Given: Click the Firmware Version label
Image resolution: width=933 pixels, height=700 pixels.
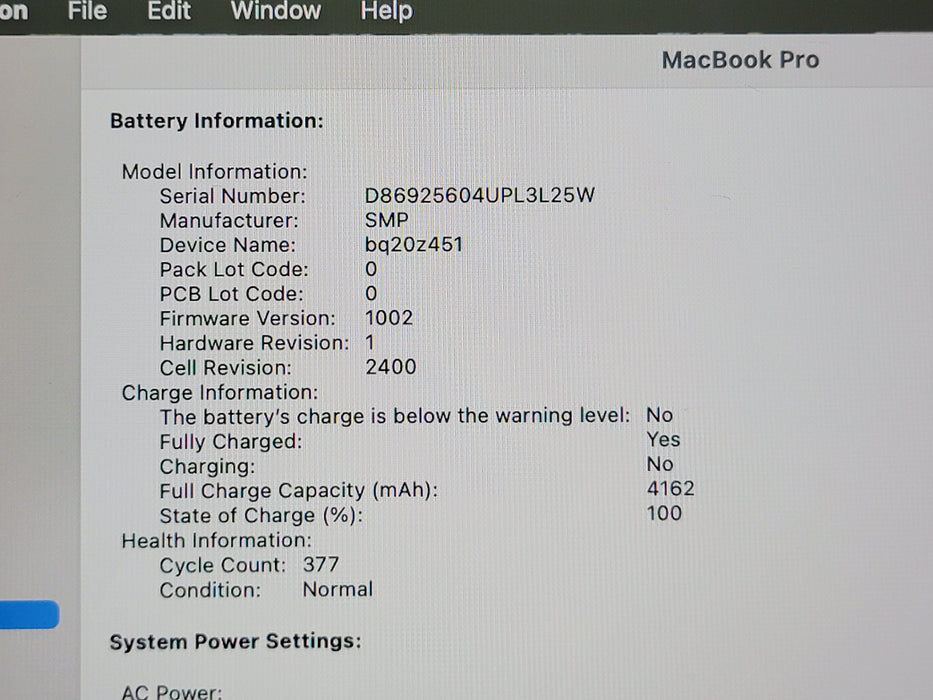Looking at the screenshot, I should 248,318.
